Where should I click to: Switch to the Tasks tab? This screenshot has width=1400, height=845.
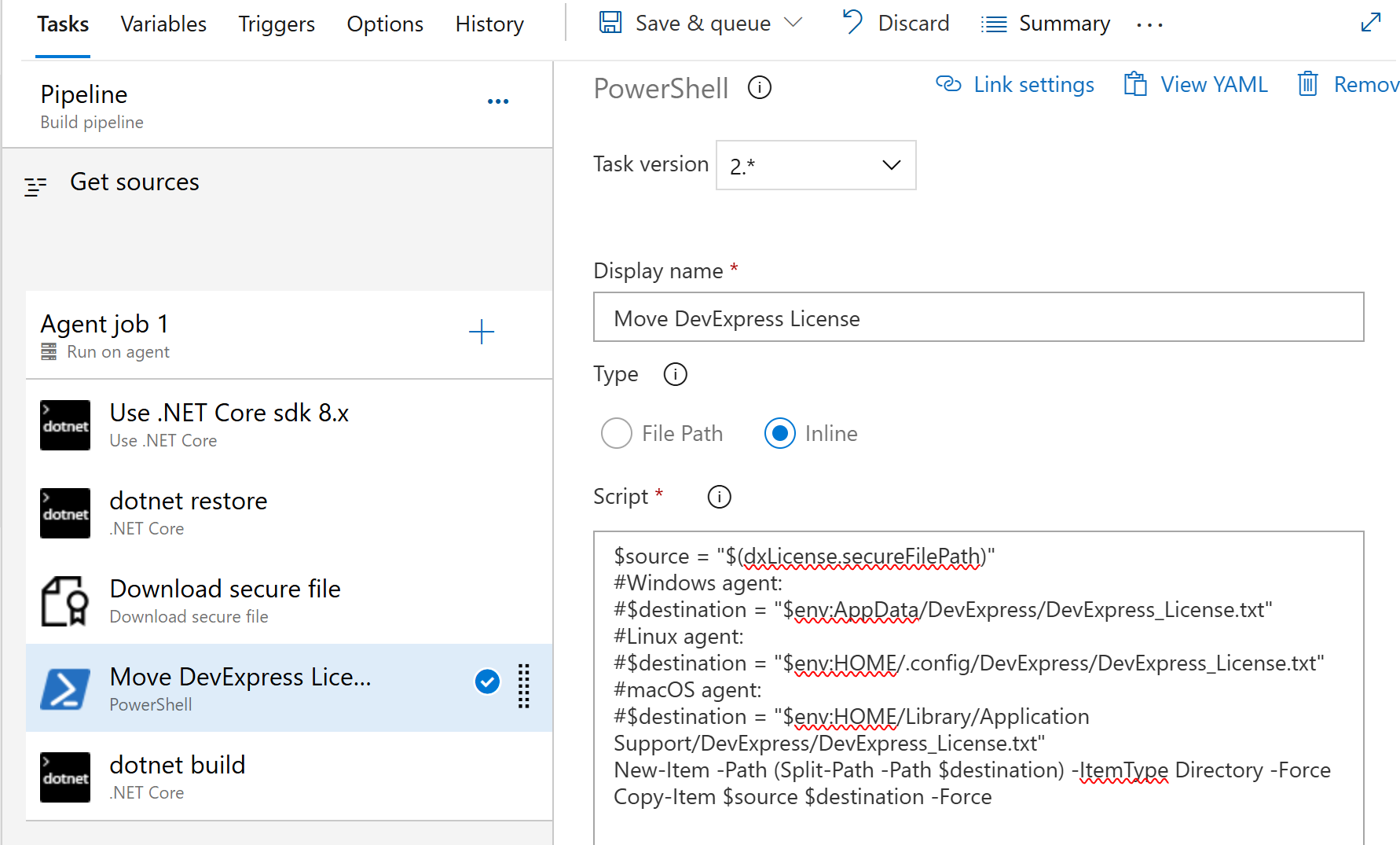pyautogui.click(x=63, y=24)
